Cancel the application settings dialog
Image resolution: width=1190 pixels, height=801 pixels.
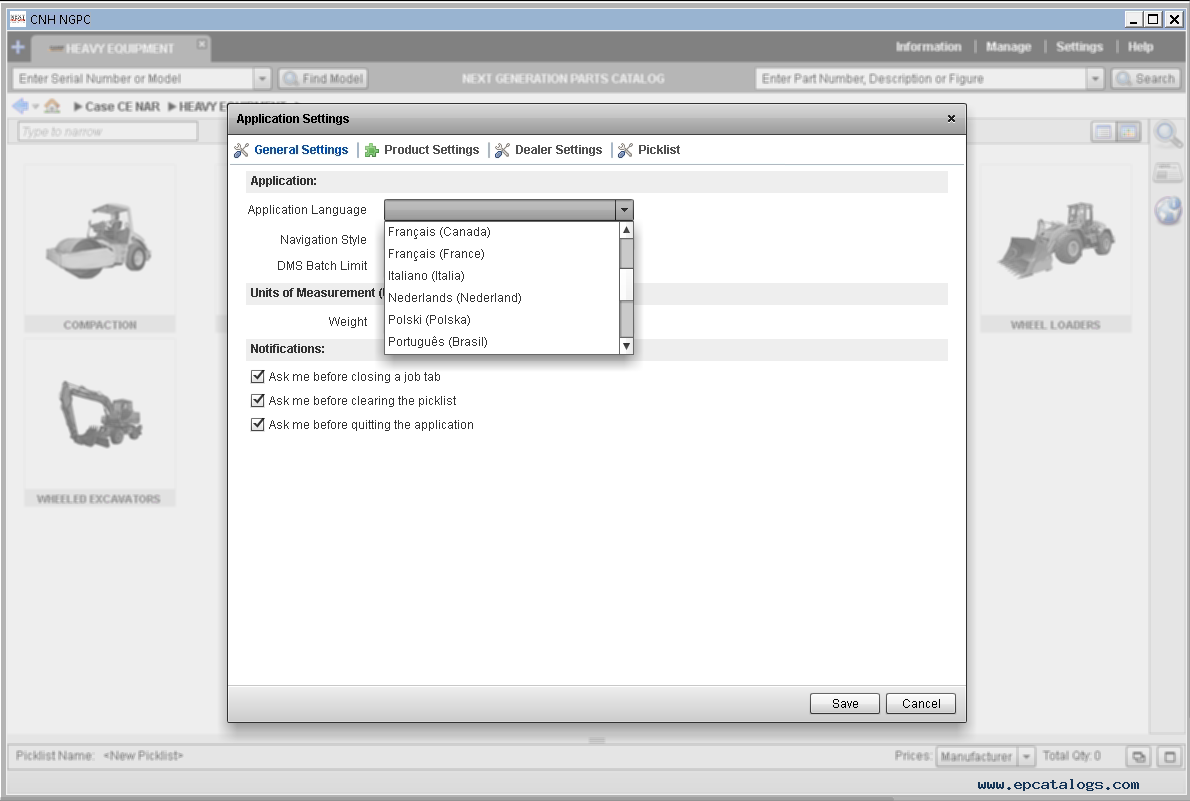(x=921, y=704)
